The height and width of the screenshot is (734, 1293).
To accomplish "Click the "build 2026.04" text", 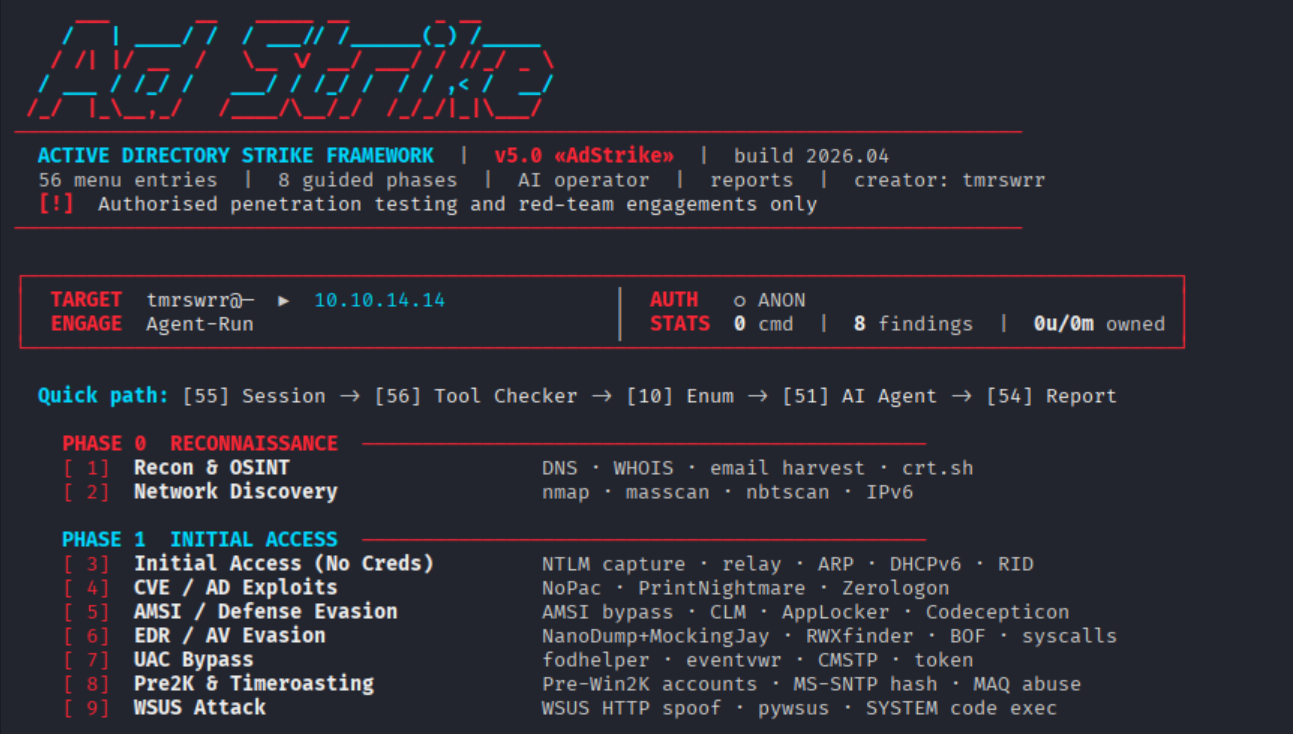I will (811, 156).
